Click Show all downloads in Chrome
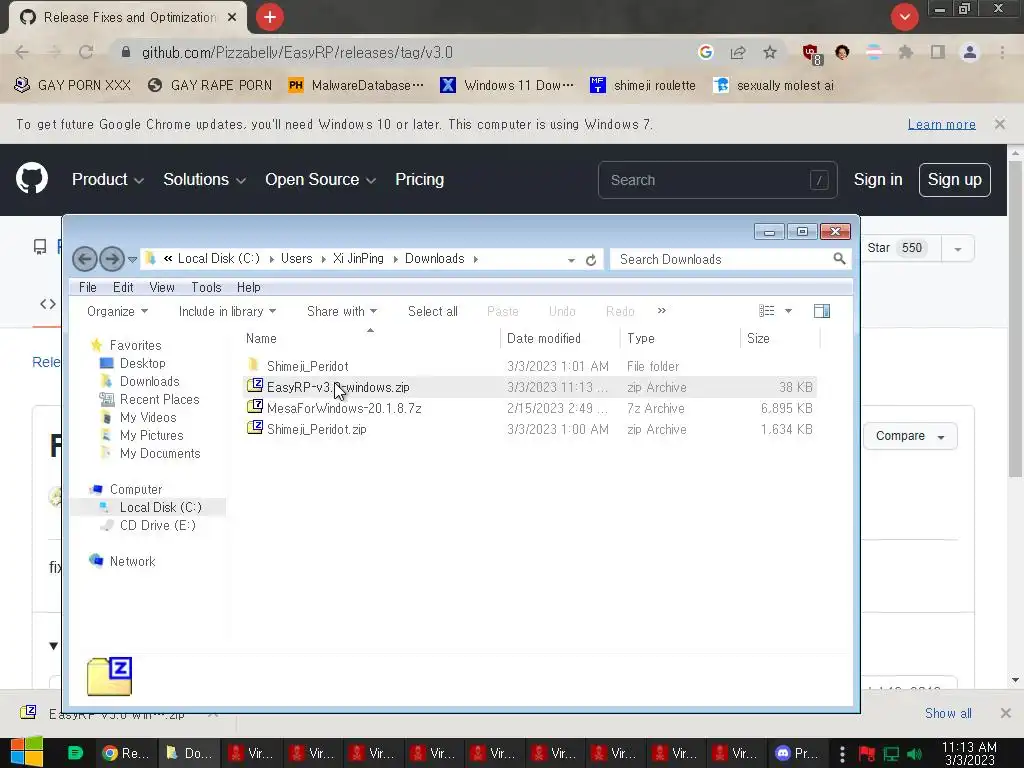 click(x=948, y=713)
